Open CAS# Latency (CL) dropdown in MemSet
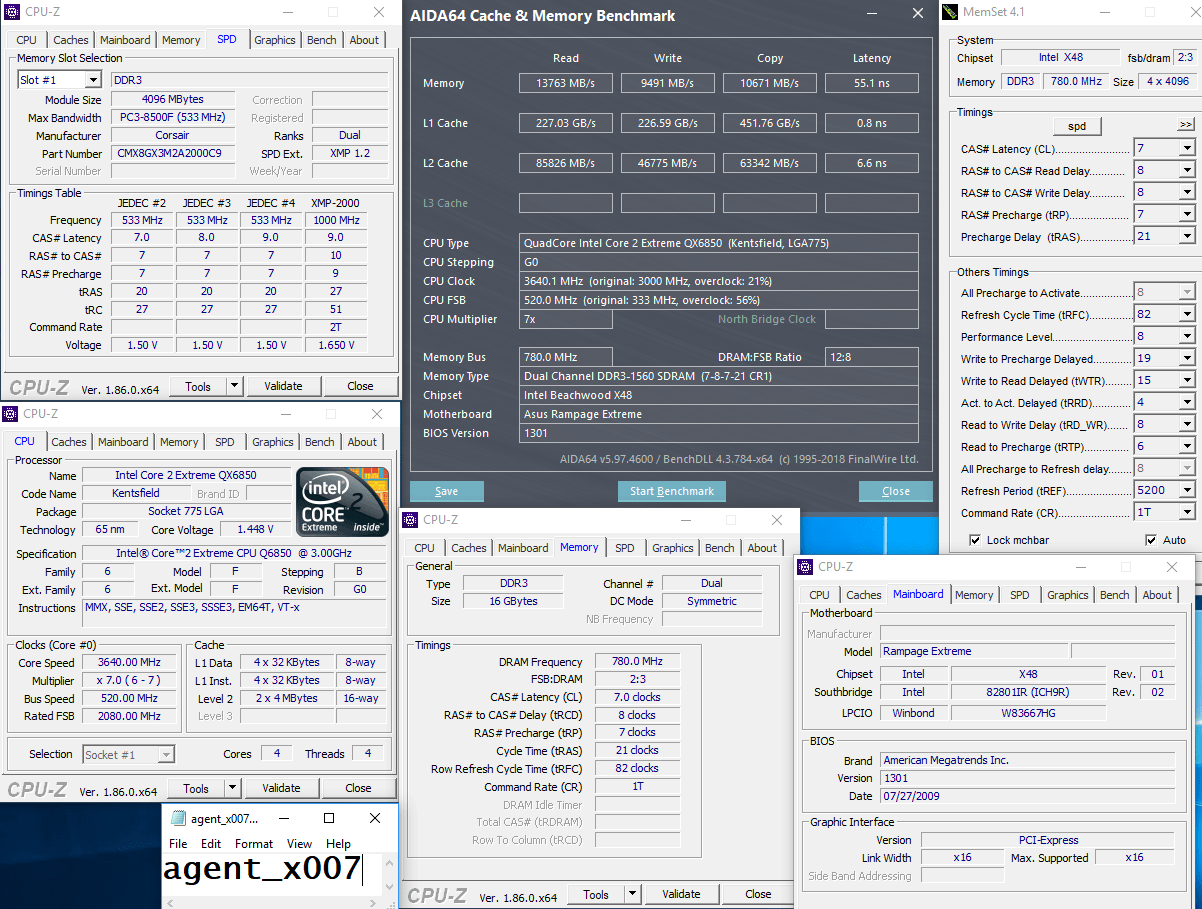The width and height of the screenshot is (1202, 909). [x=1187, y=149]
